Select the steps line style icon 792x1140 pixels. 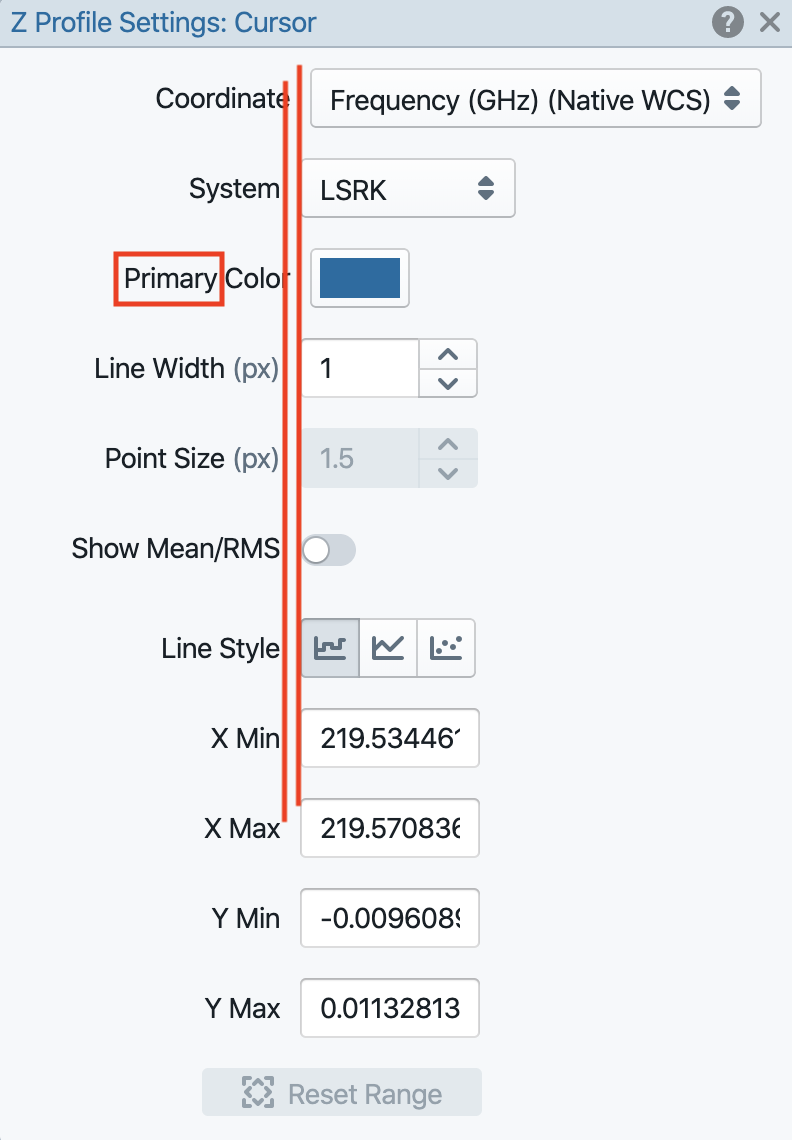point(330,647)
